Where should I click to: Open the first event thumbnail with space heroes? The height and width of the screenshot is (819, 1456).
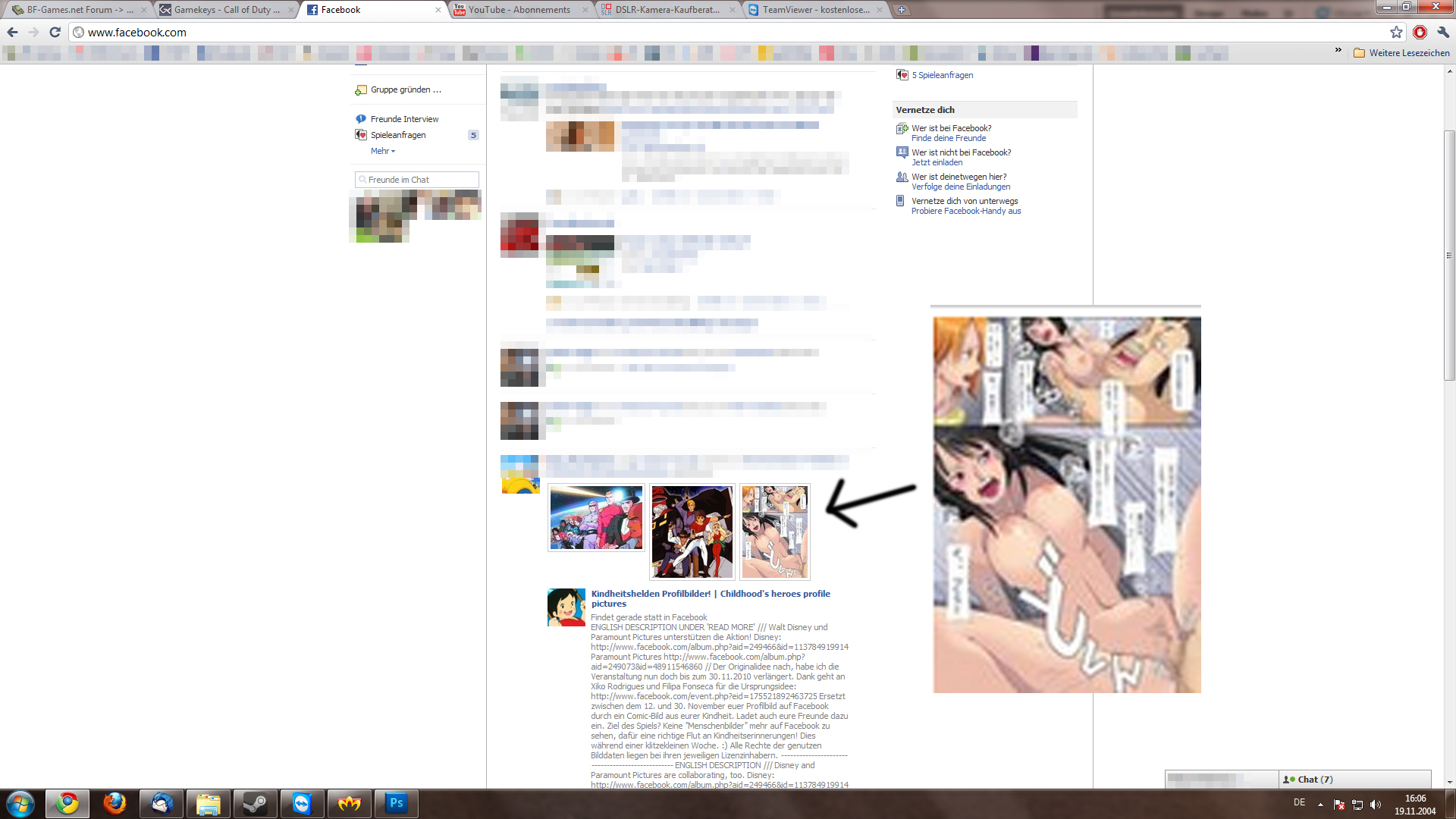pos(596,518)
